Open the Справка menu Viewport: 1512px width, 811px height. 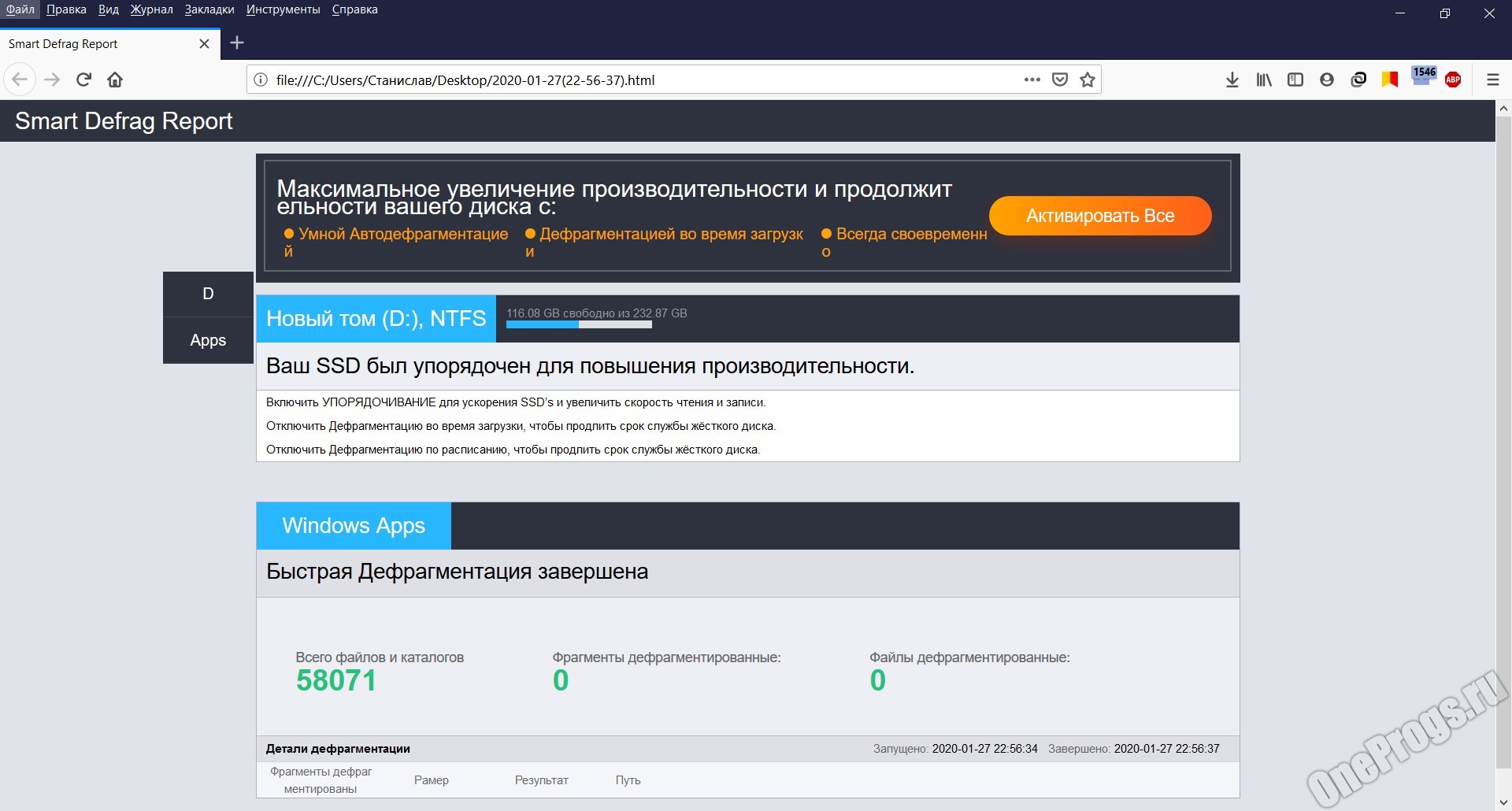[355, 9]
